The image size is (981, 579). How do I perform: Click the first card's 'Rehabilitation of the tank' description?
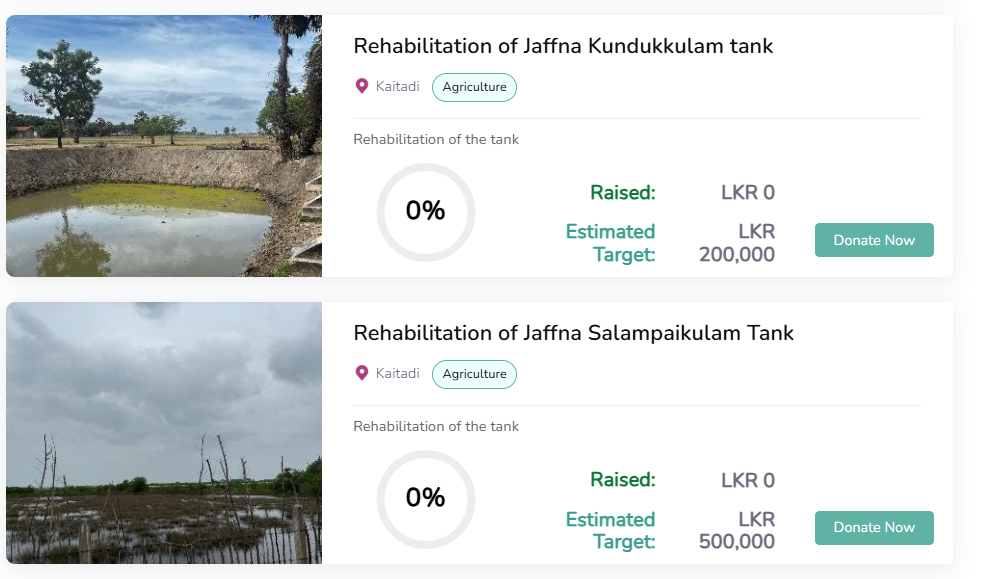[x=436, y=139]
